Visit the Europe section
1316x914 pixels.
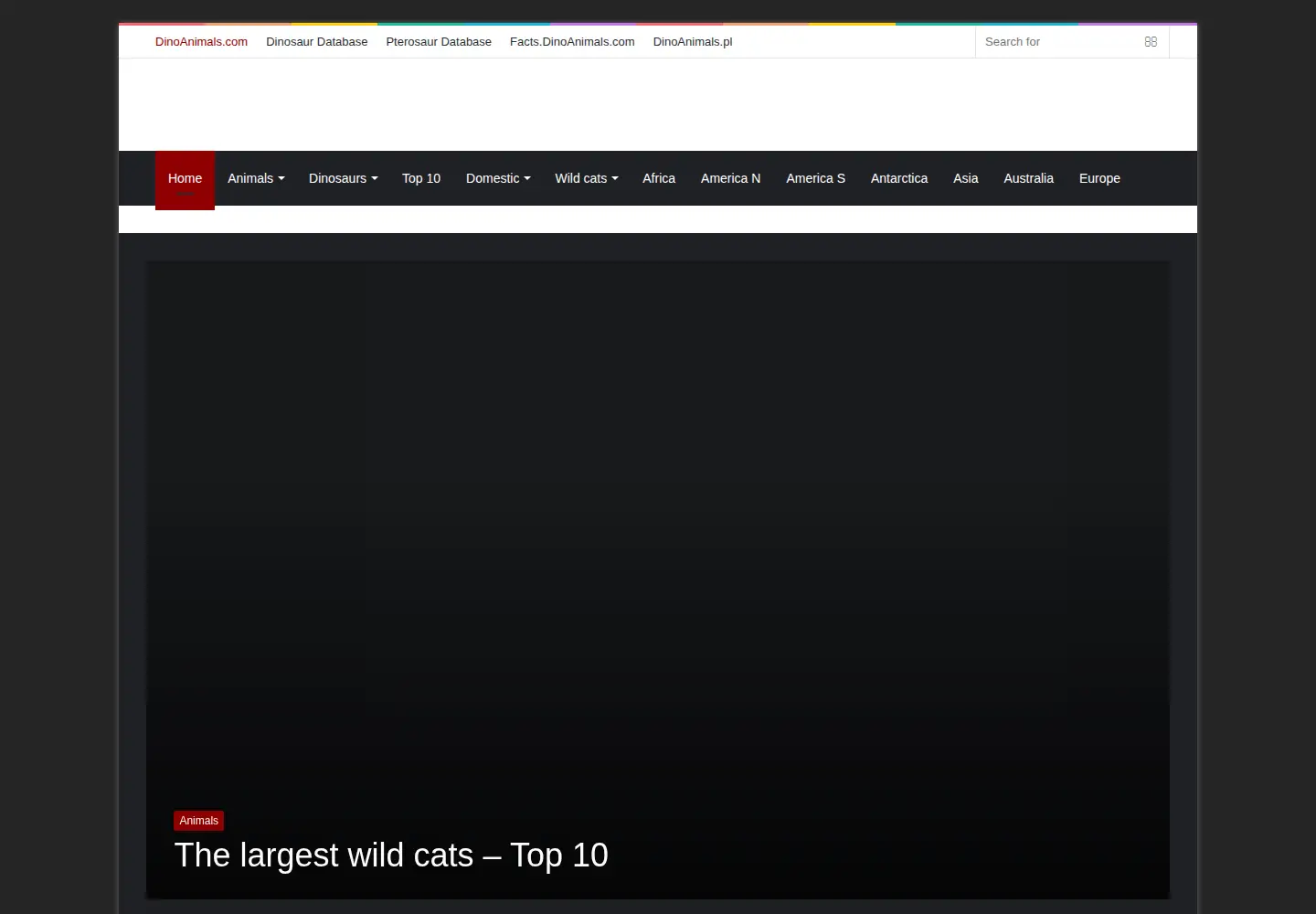[x=1099, y=178]
